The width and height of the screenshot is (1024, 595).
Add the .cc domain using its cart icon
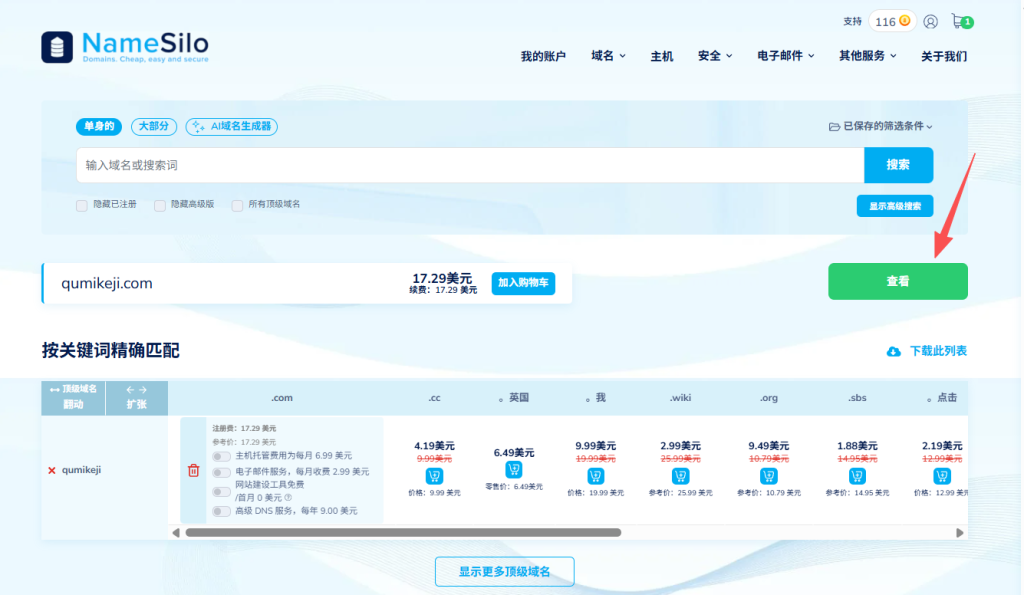coord(434,476)
